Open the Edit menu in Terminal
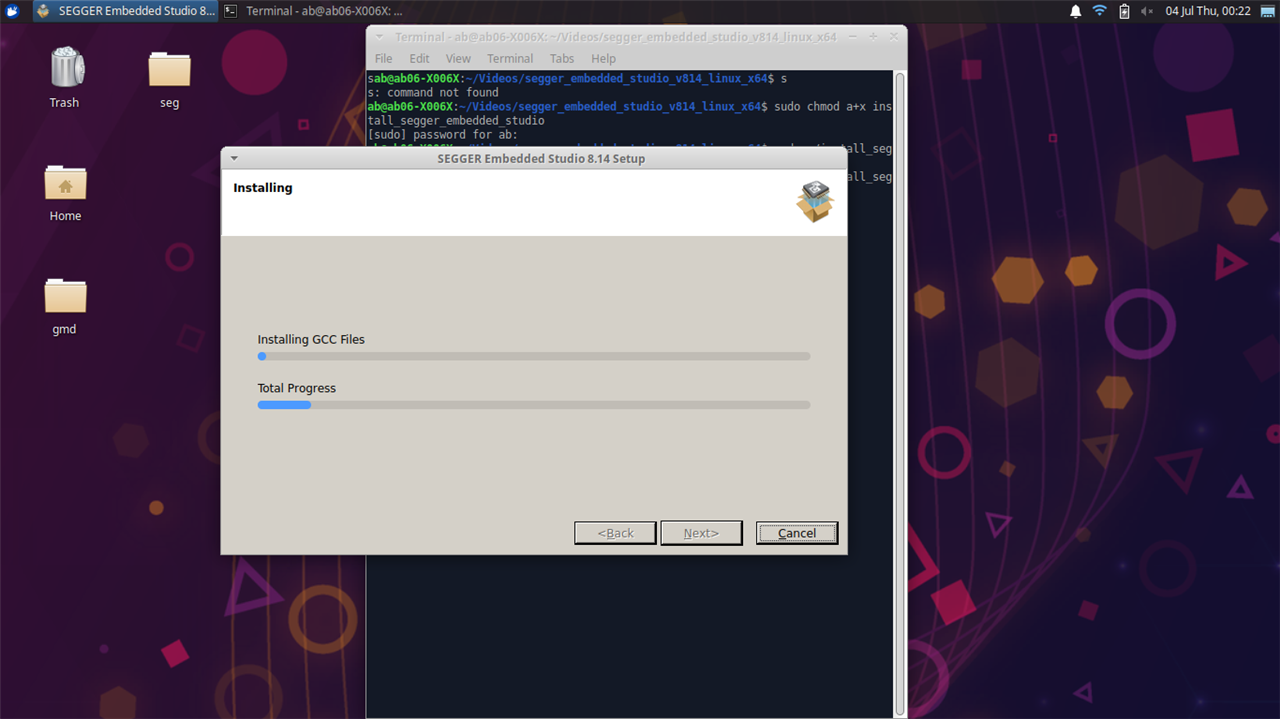The image size is (1280, 719). tap(419, 59)
